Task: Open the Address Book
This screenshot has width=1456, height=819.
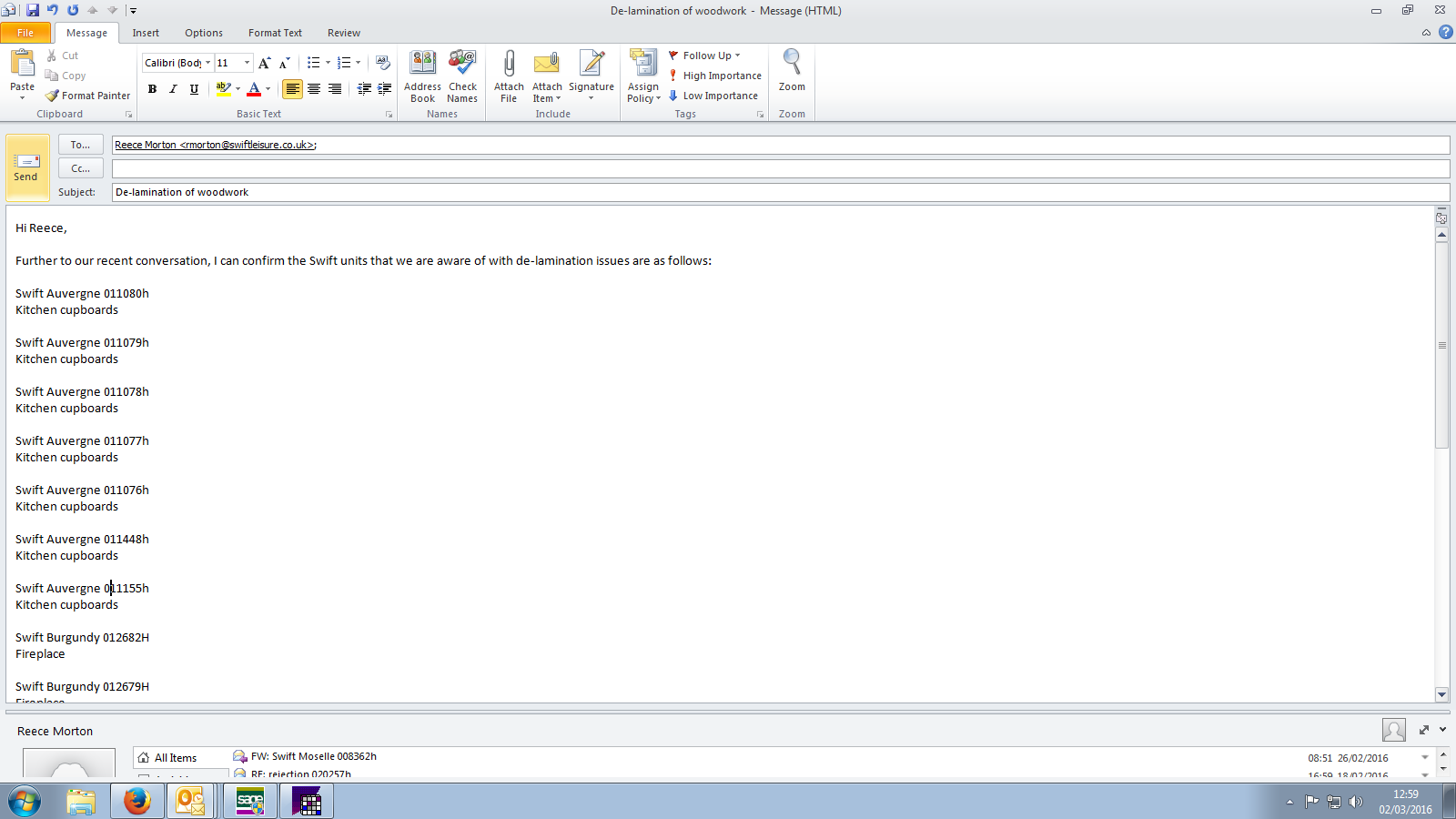Action: (x=422, y=76)
